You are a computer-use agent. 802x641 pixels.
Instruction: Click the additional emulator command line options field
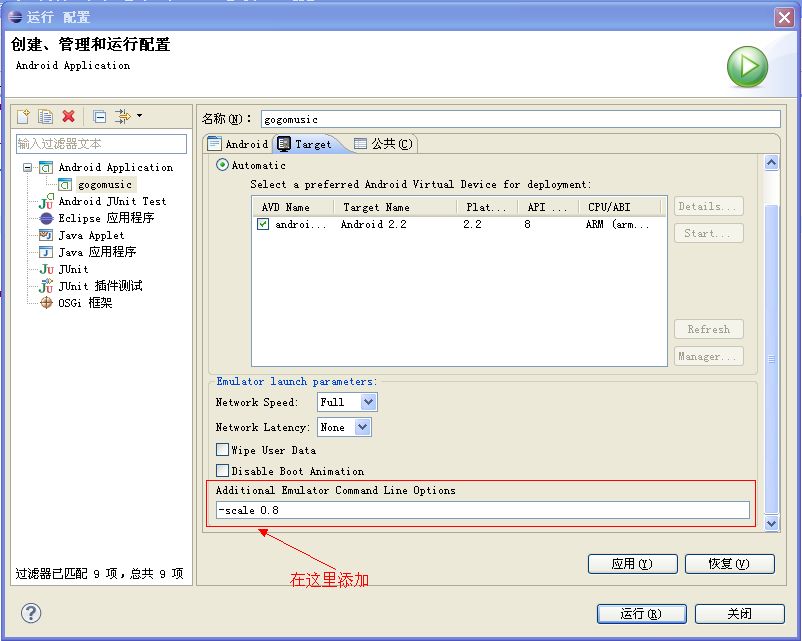pyautogui.click(x=482, y=510)
